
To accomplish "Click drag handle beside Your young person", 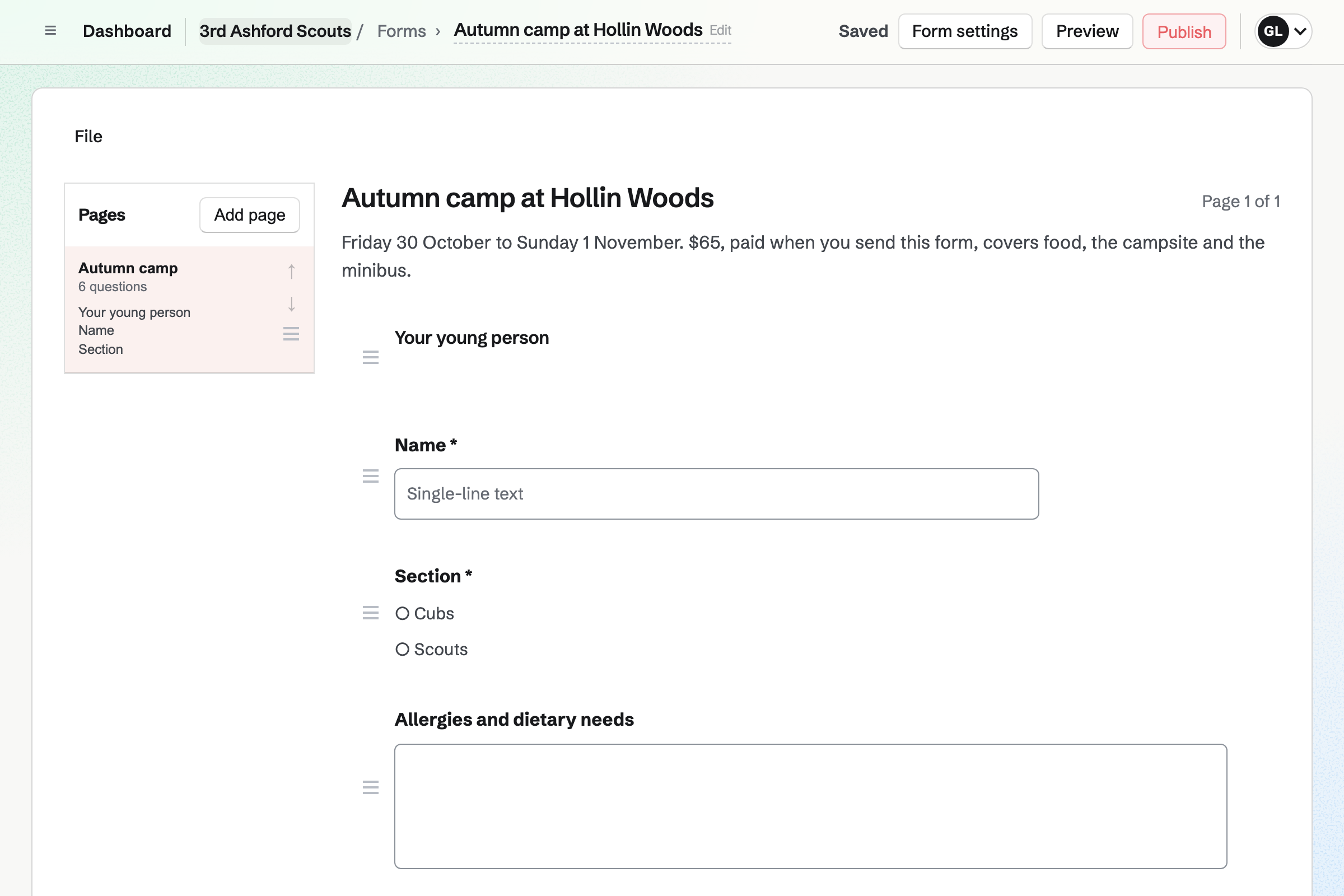I will (x=371, y=358).
